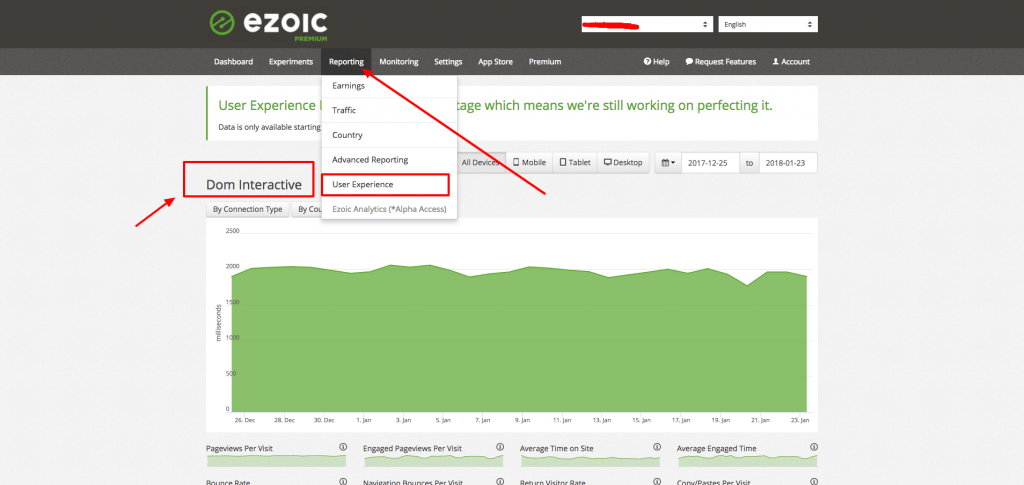Click the end date field 2018-01-23

pyautogui.click(x=788, y=163)
